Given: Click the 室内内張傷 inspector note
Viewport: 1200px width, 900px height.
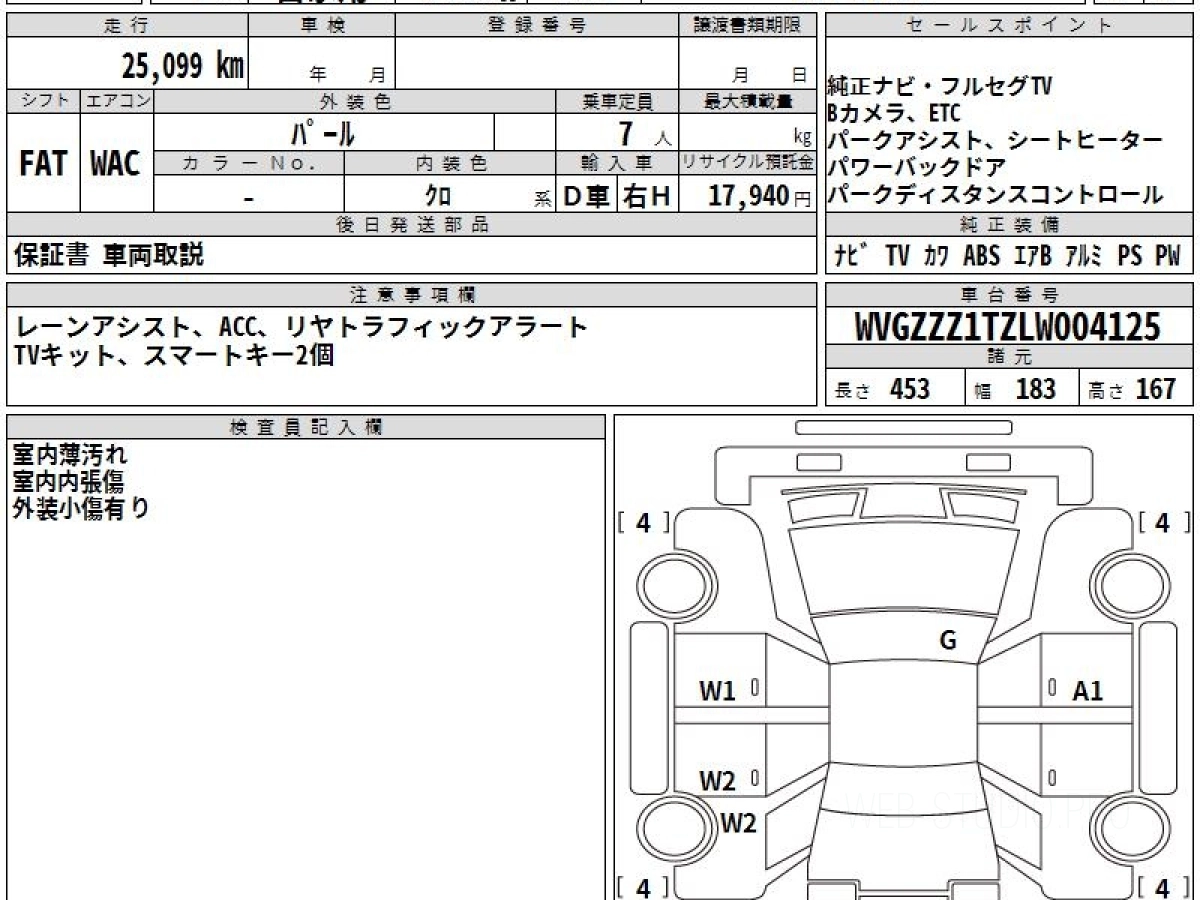Looking at the screenshot, I should pyautogui.click(x=68, y=482).
